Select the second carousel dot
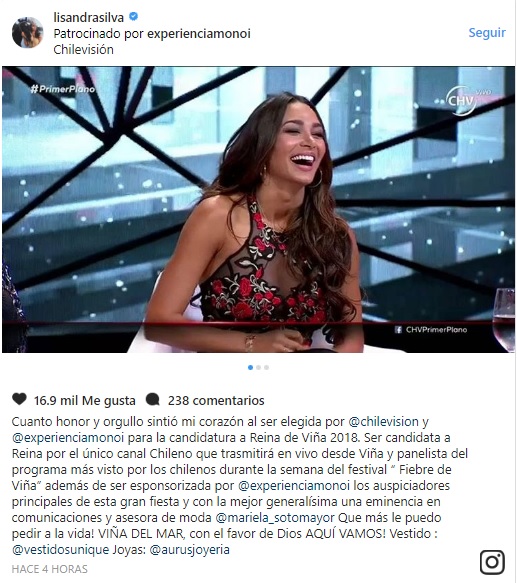Viewport: 517px width, 583px height. point(258,368)
